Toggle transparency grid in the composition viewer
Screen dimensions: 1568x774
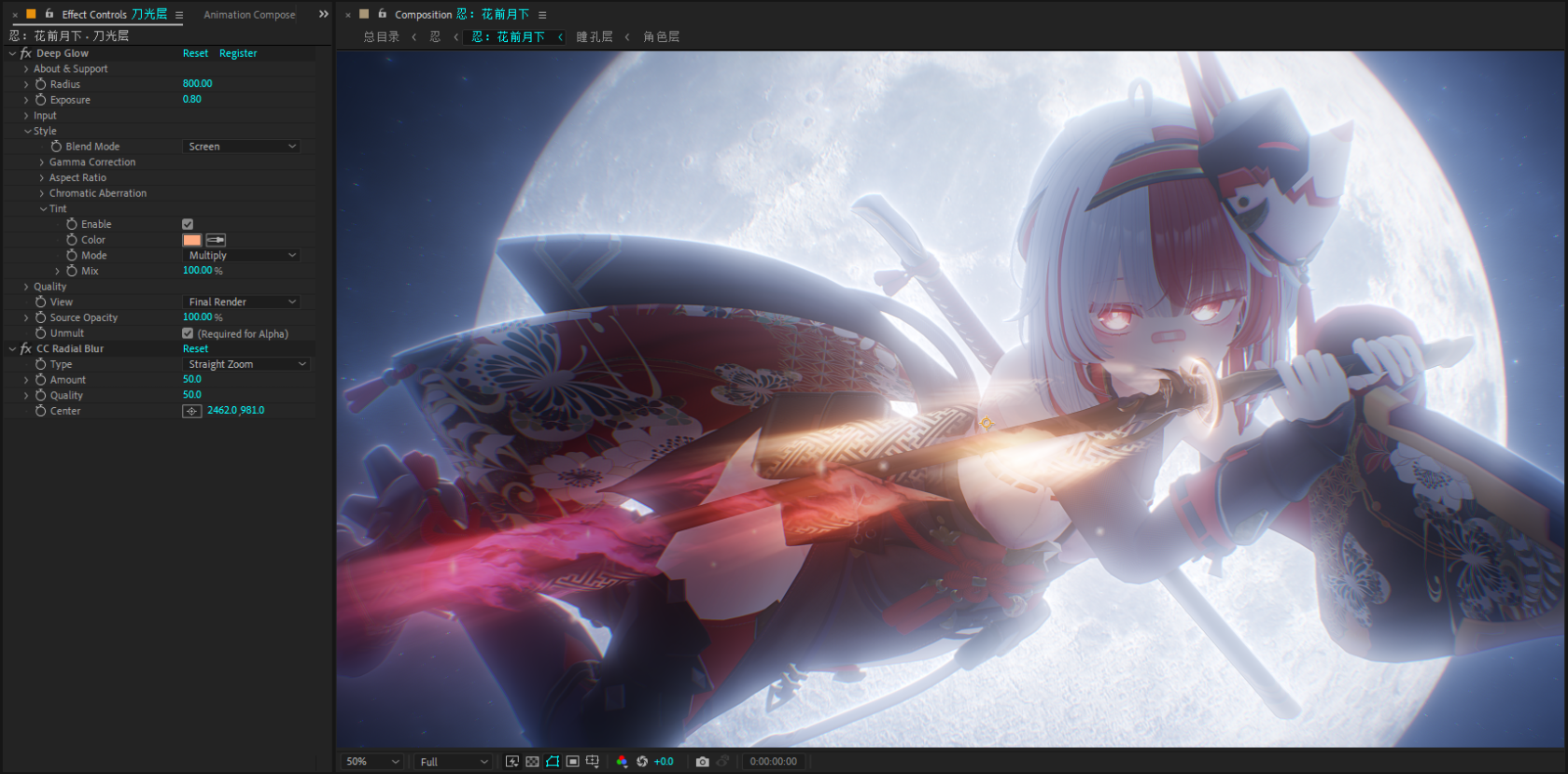532,762
